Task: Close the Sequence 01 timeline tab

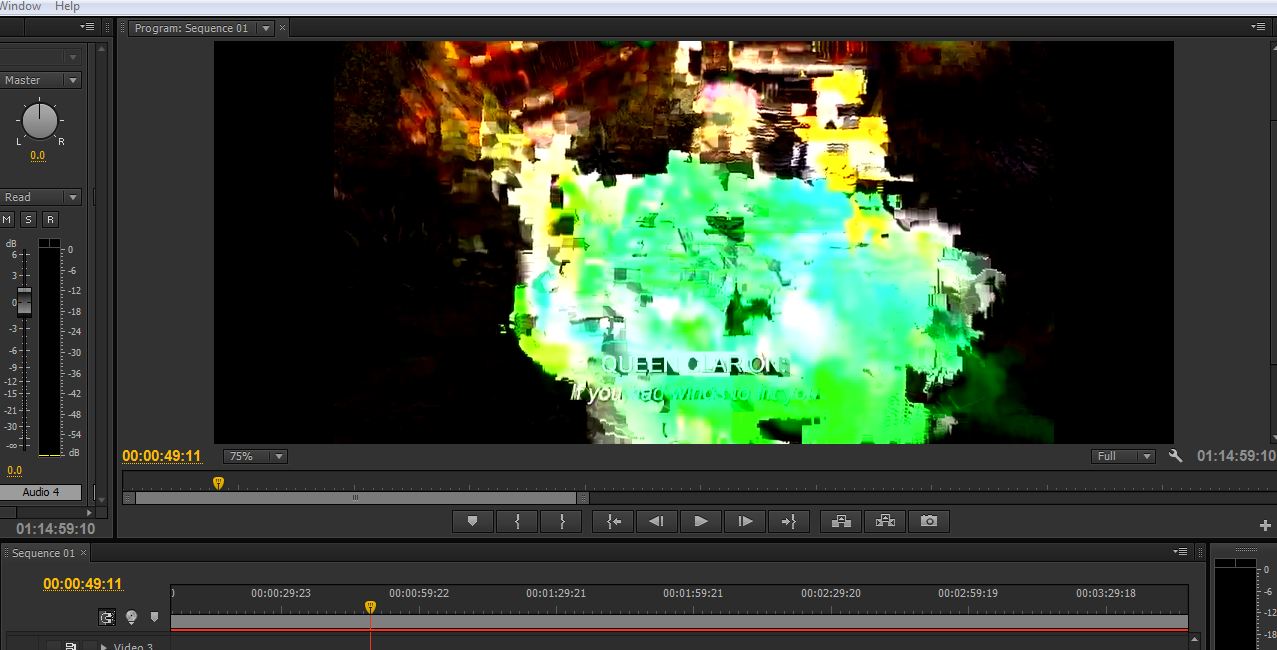Action: (x=83, y=553)
